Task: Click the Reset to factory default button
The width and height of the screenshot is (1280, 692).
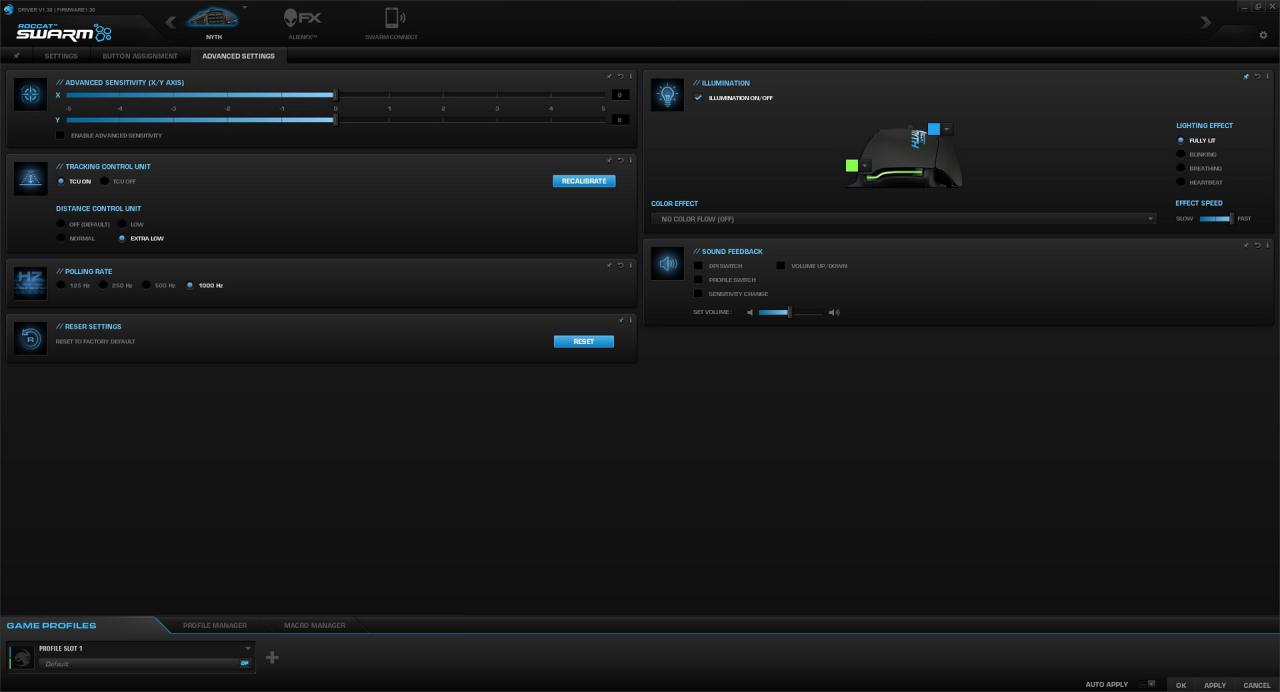Action: point(584,341)
